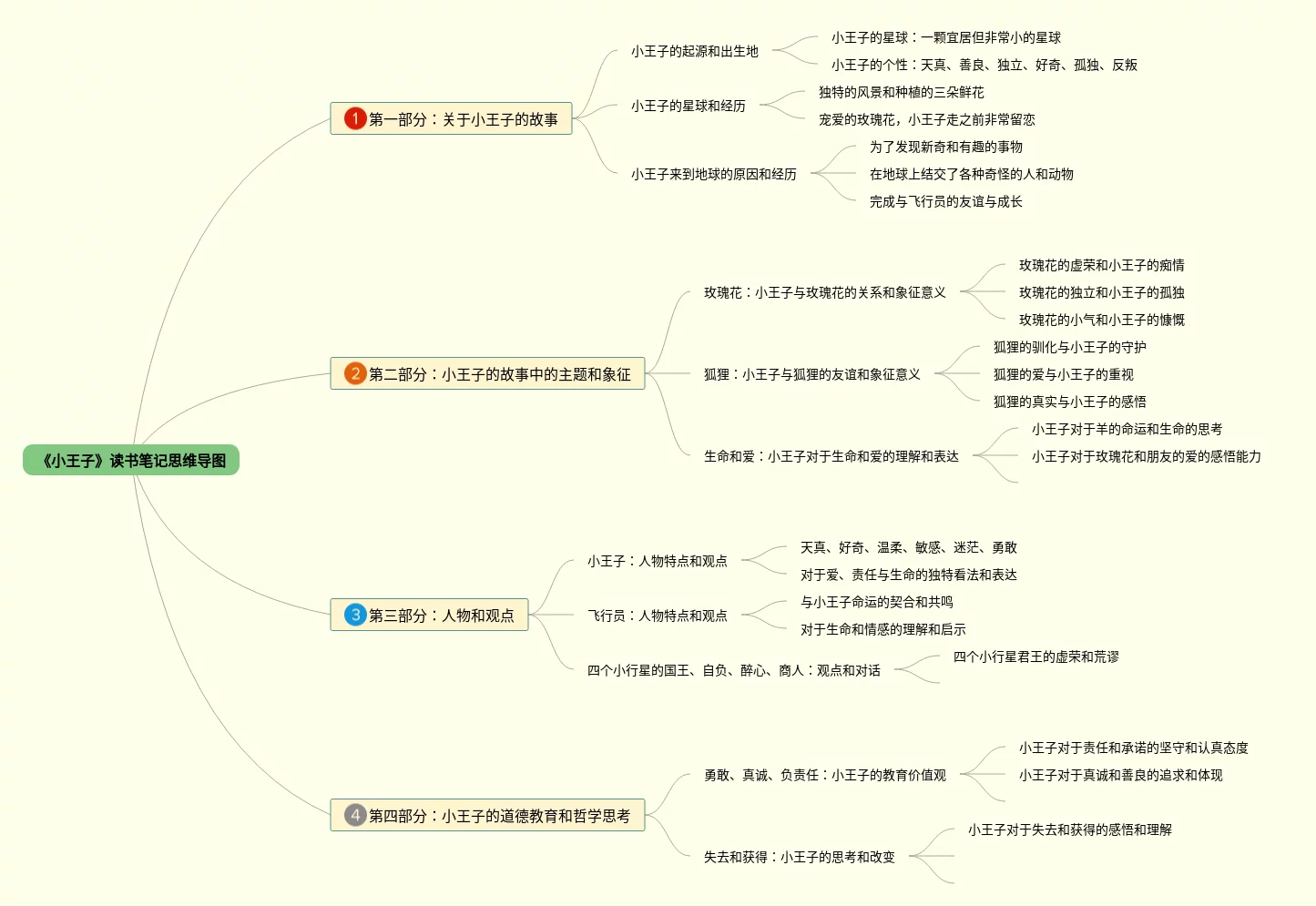Select the 飞行员：人物特点和观点 branch
This screenshot has width=1316, height=906.
pos(658,616)
